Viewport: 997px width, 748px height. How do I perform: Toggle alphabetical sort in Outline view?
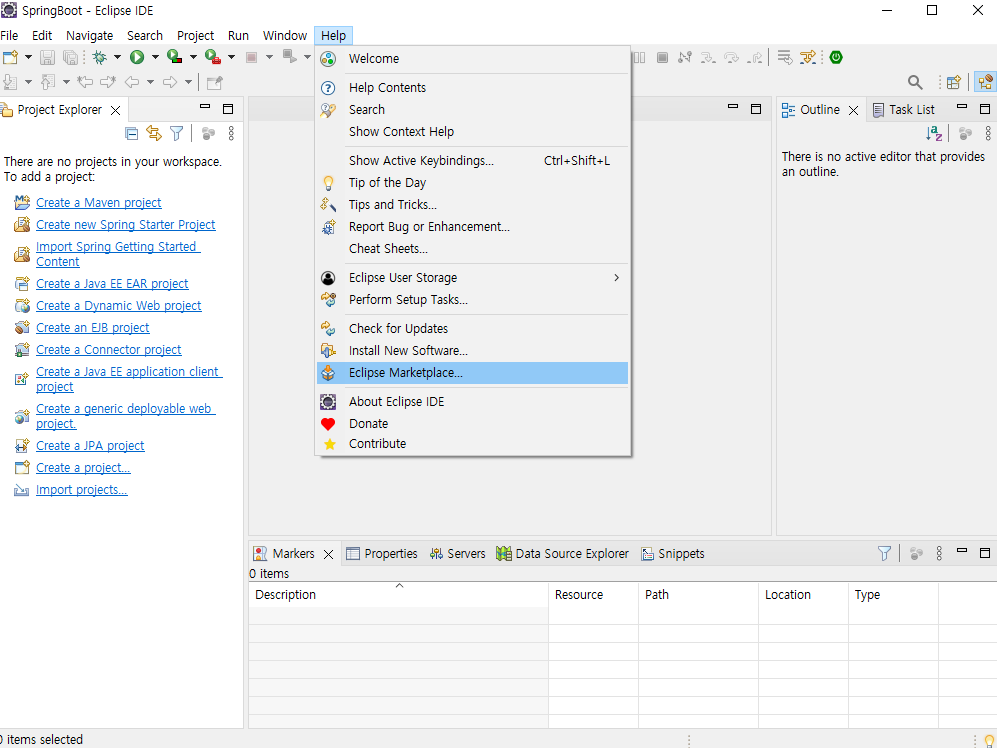coord(934,134)
